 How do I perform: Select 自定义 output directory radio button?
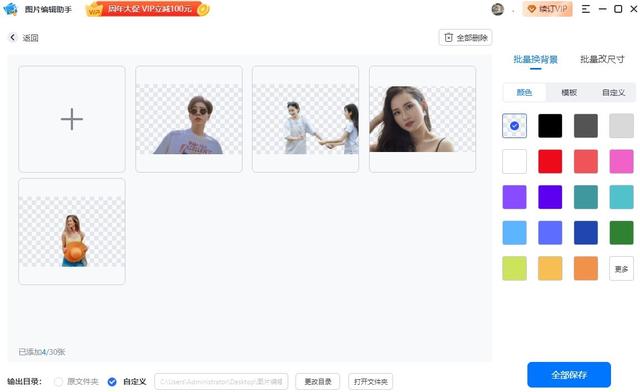pyautogui.click(x=112, y=381)
